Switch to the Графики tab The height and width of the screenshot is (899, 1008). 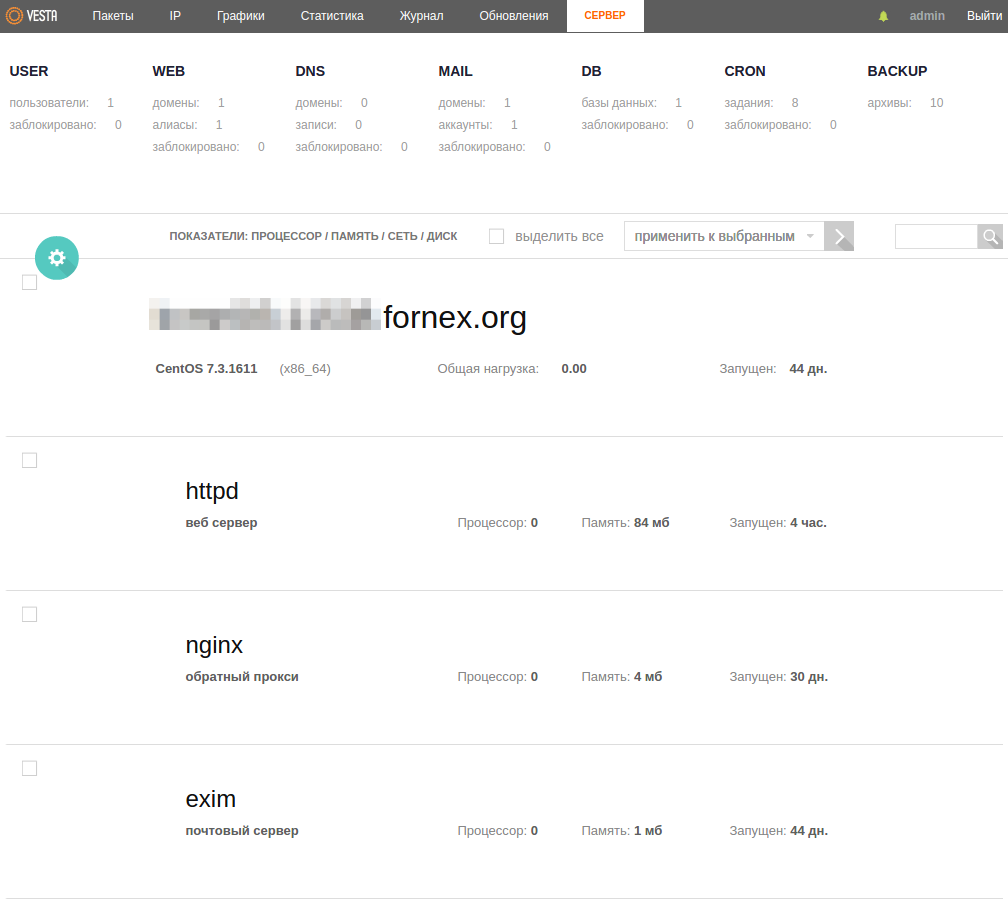tap(240, 16)
